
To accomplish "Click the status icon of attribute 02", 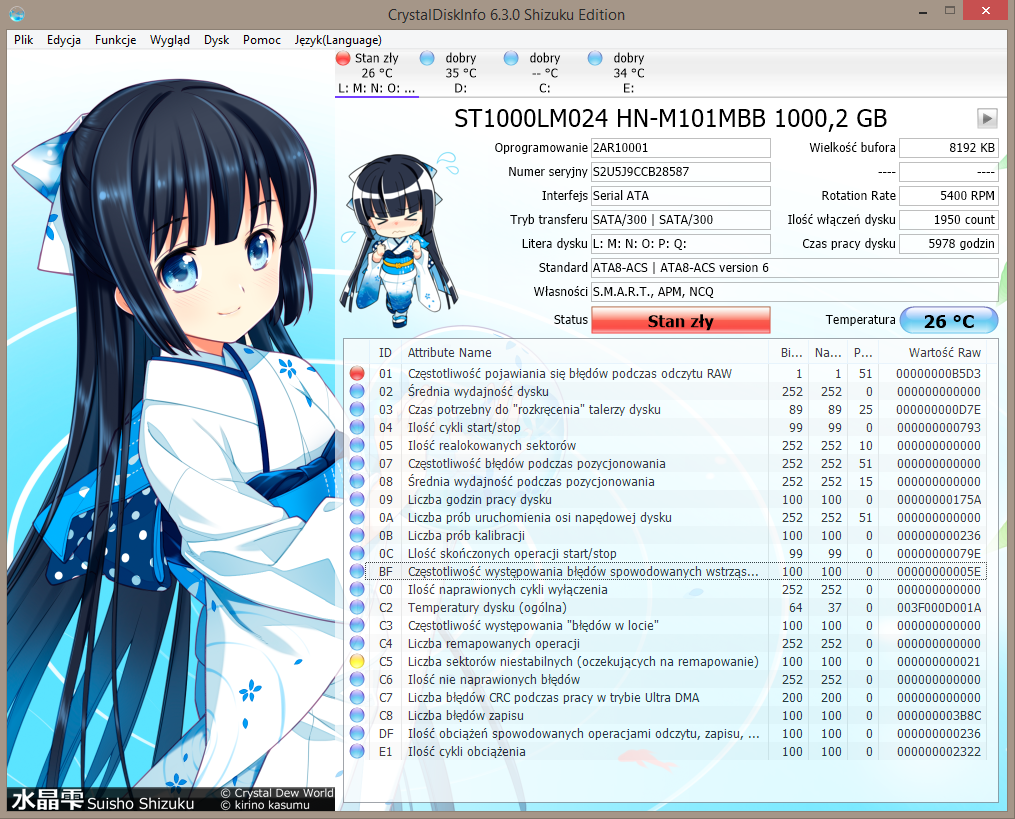I will click(357, 392).
